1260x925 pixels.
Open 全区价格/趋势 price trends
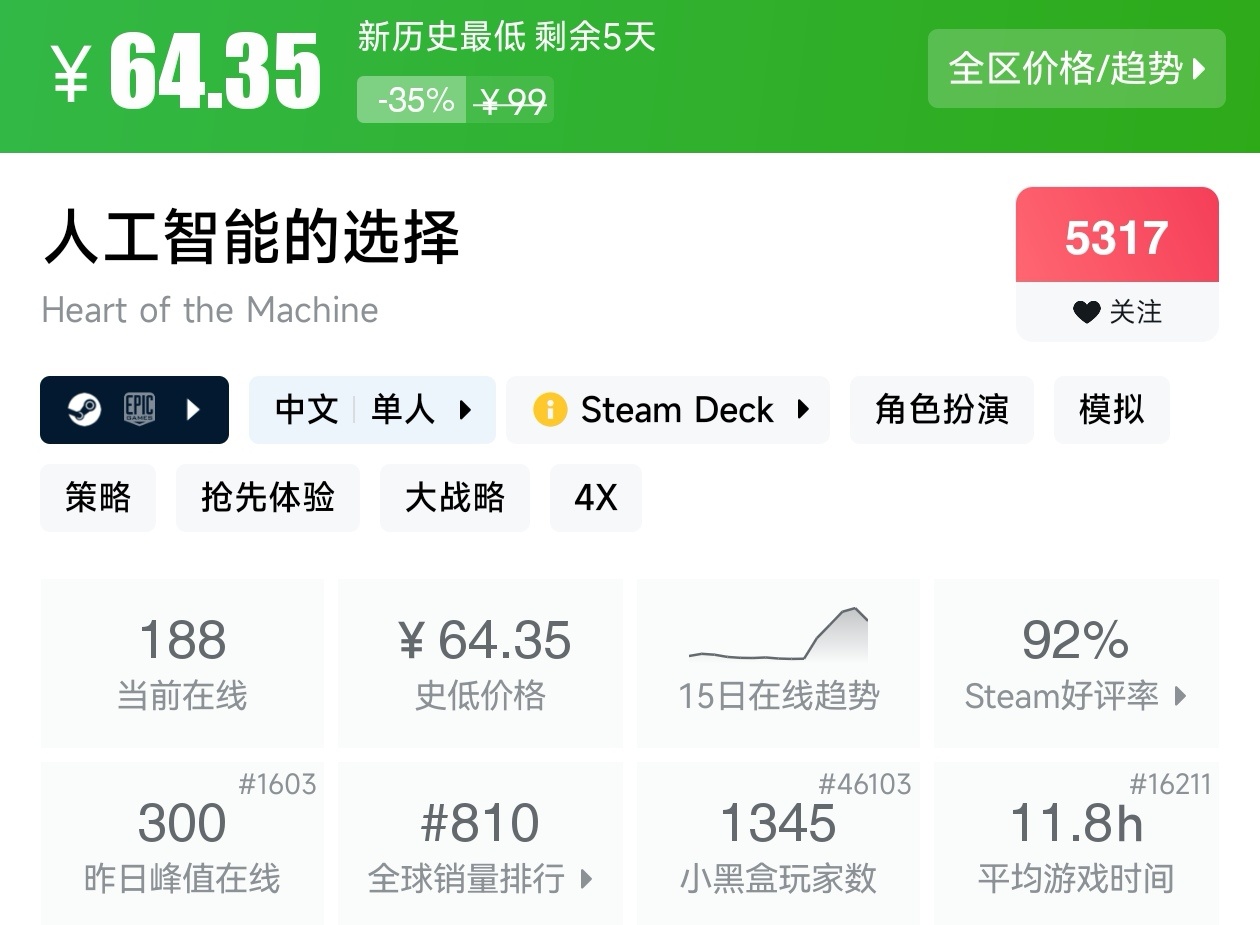click(1076, 68)
